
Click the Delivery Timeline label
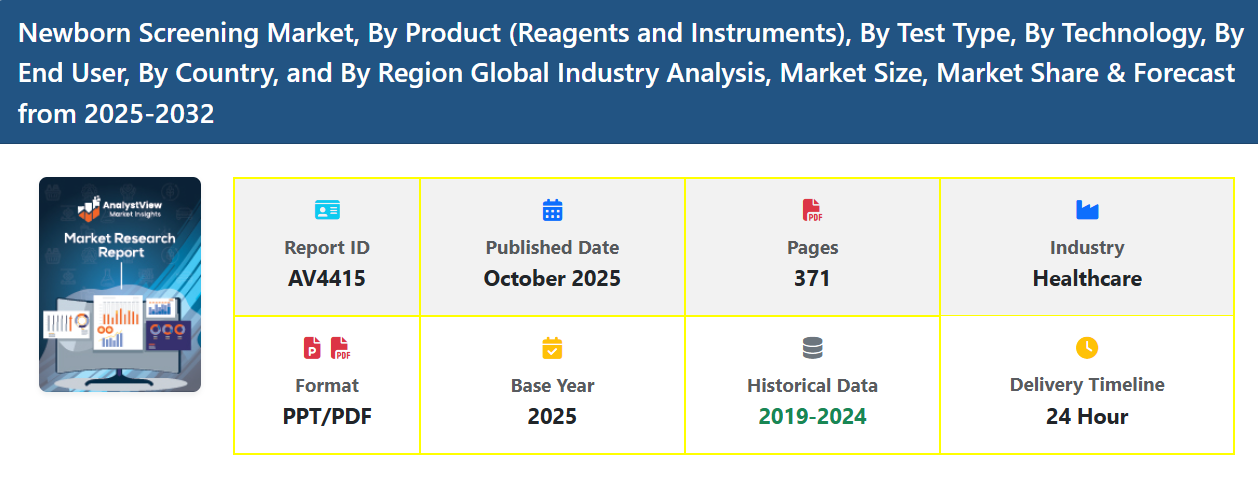(1087, 385)
